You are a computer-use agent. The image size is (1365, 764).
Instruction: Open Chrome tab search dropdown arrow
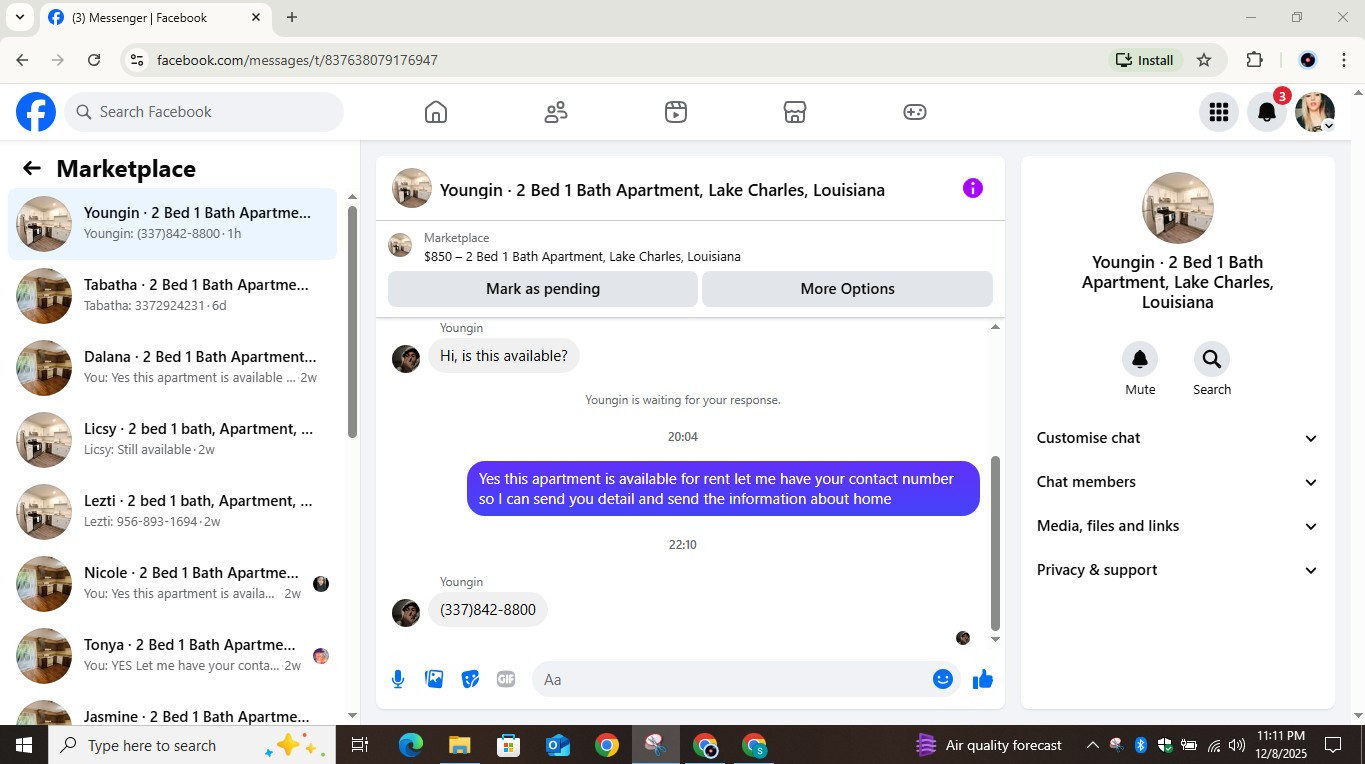click(x=19, y=17)
